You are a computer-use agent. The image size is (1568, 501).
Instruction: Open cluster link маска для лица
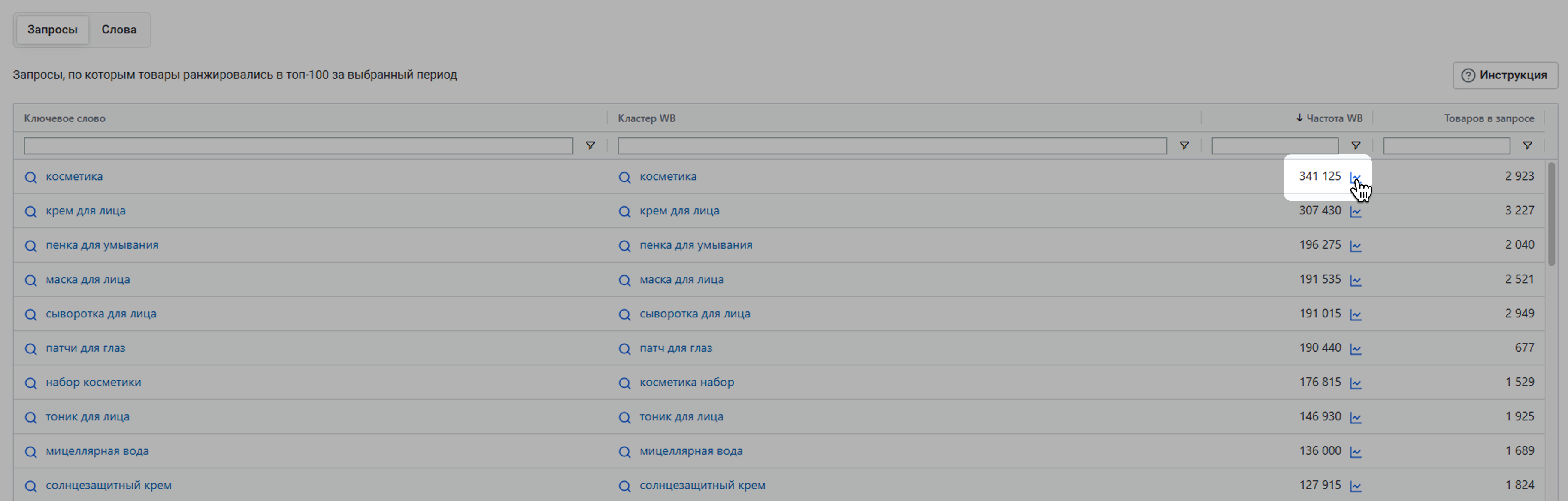[x=682, y=279]
